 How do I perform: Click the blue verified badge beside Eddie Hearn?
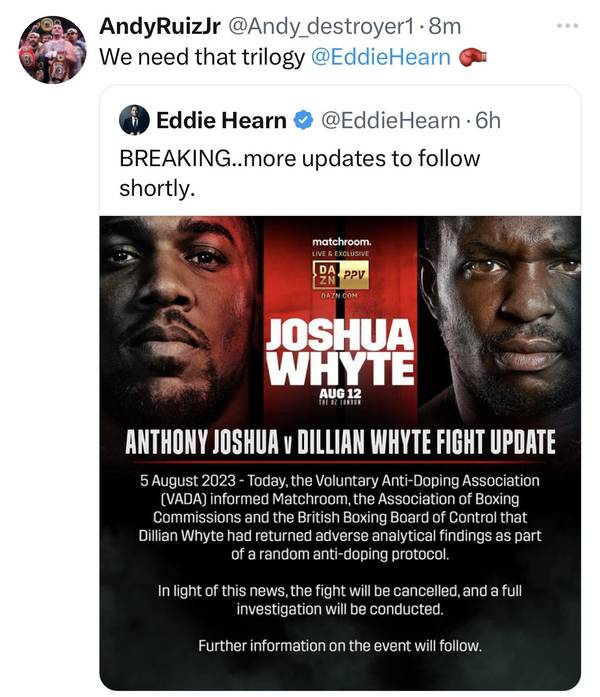(303, 121)
